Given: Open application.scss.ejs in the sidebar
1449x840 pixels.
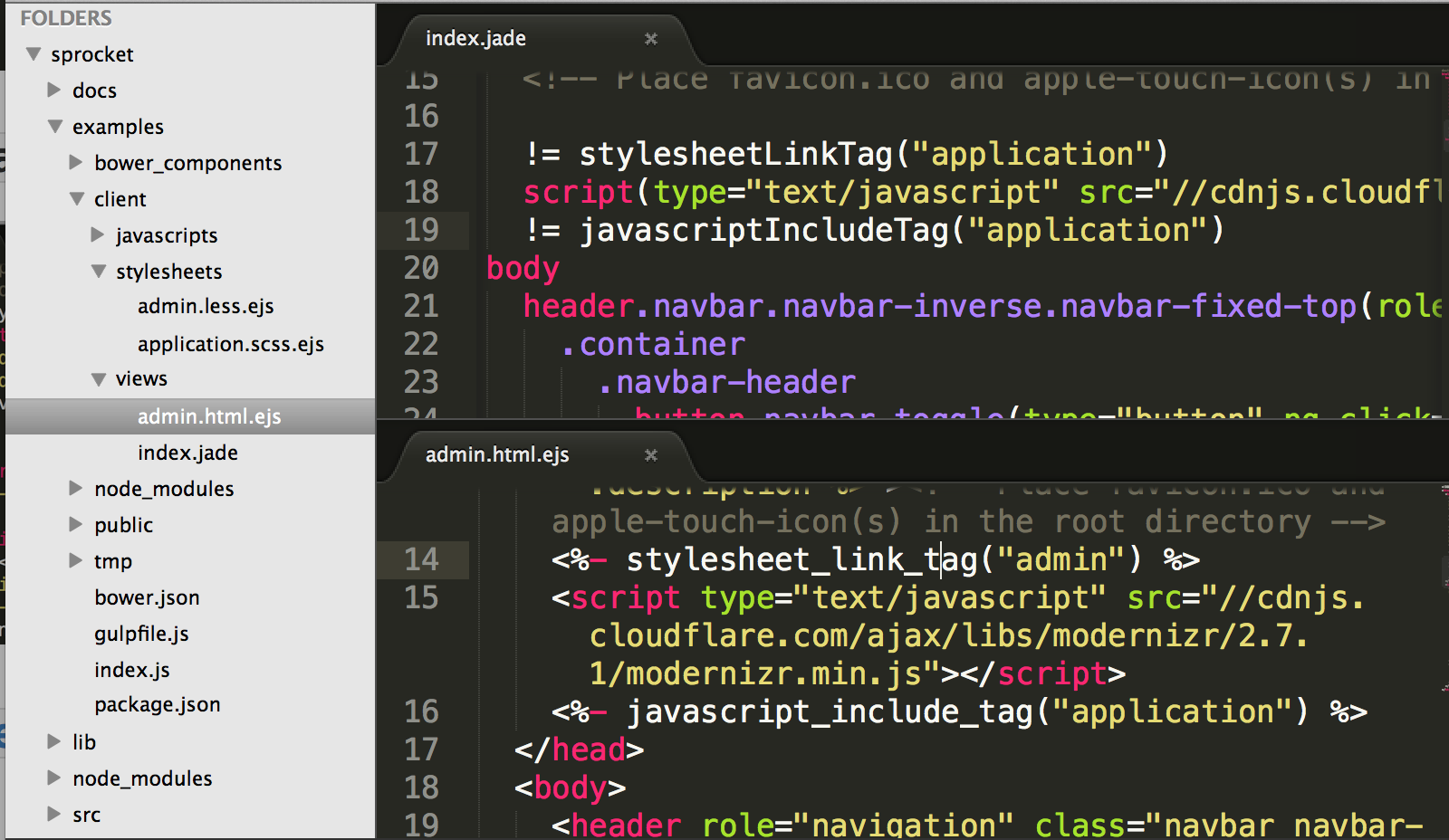Looking at the screenshot, I should tap(231, 344).
